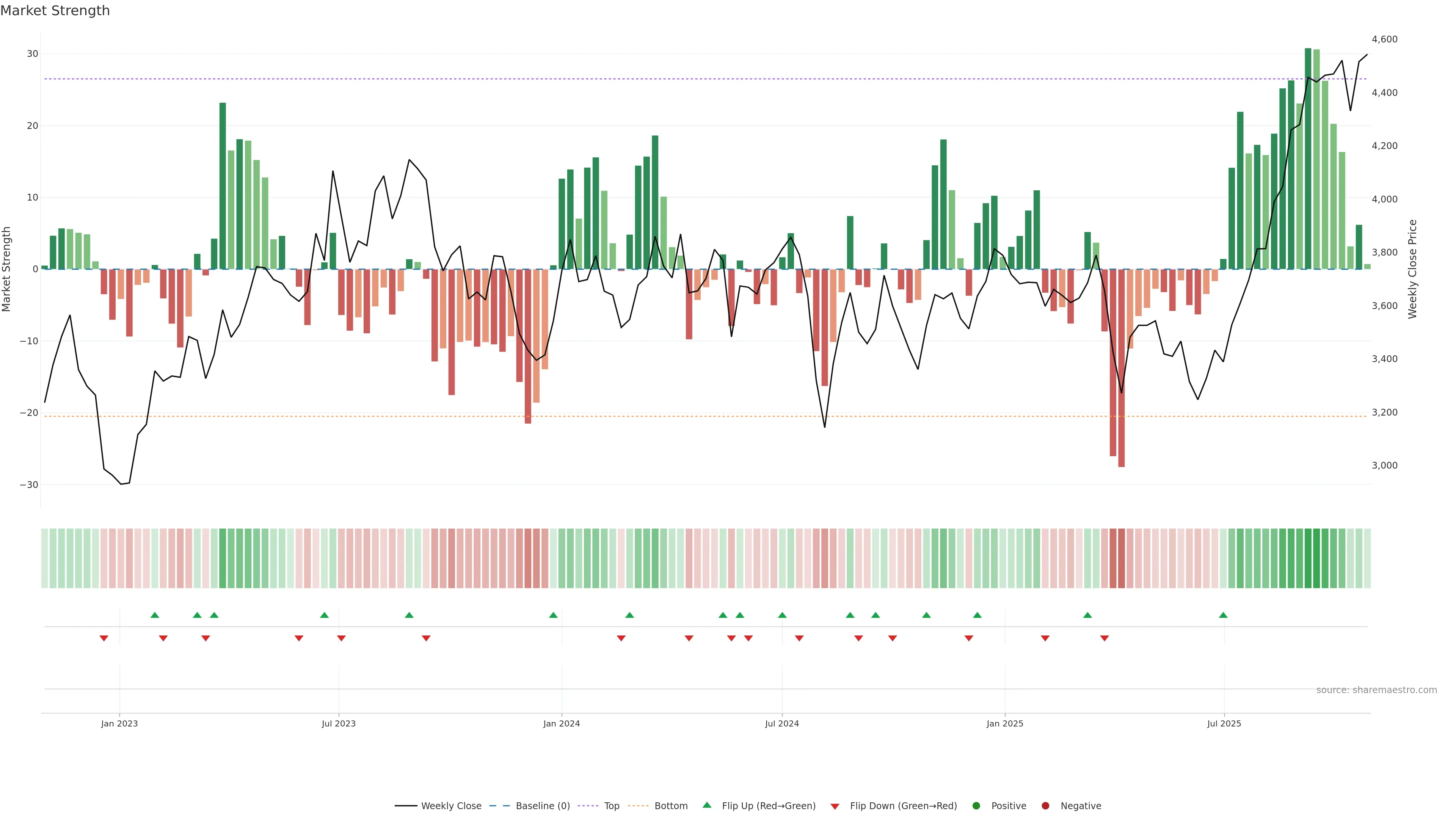Click the last red flip-down triangle marker

tap(1105, 638)
